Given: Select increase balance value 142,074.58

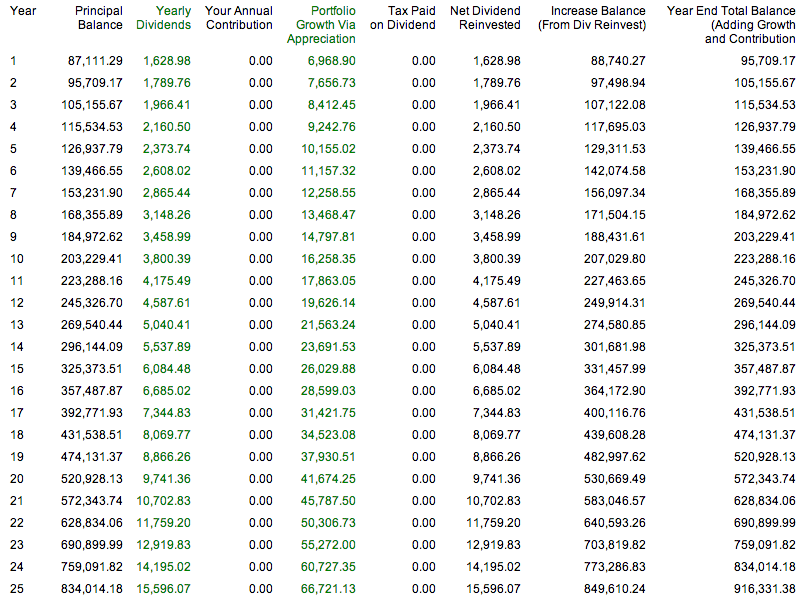Looking at the screenshot, I should 615,171.
